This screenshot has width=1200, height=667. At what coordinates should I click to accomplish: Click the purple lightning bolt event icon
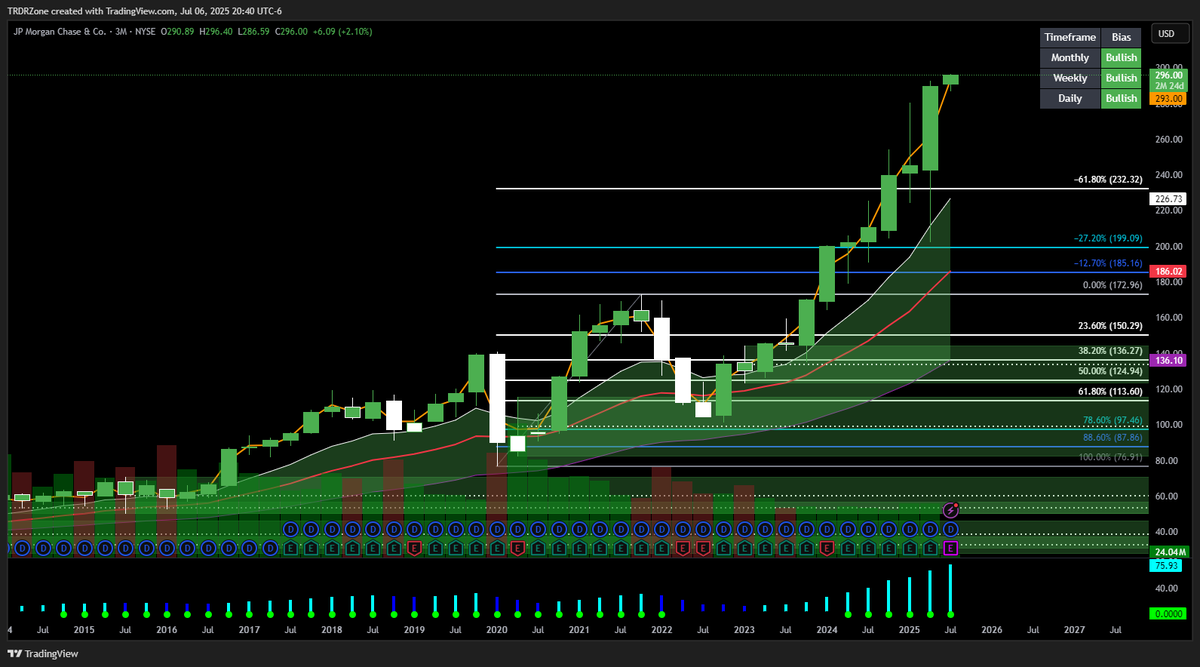point(951,510)
